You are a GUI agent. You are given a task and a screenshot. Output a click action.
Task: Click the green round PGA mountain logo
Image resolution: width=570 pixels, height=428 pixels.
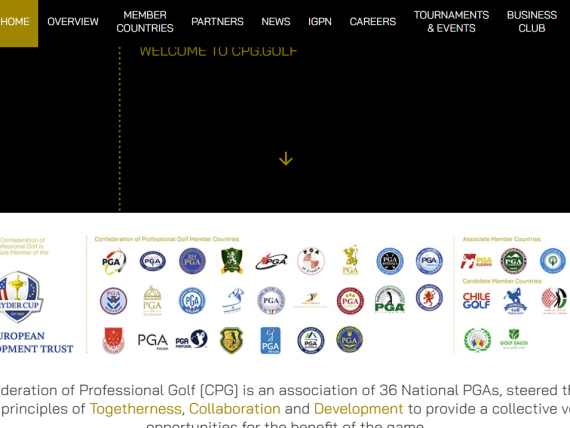(x=513, y=261)
